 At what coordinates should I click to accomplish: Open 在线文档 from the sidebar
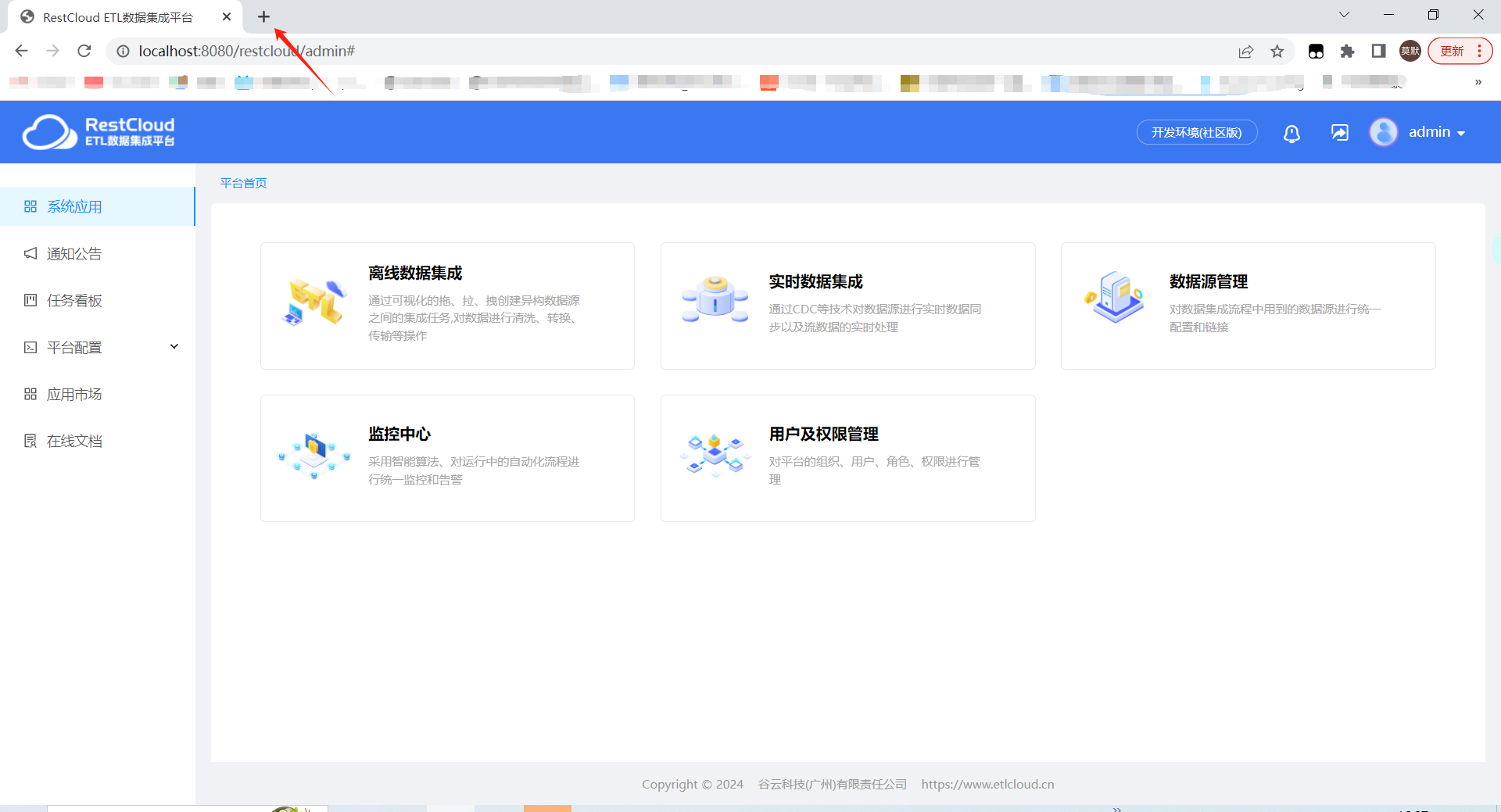(x=73, y=441)
